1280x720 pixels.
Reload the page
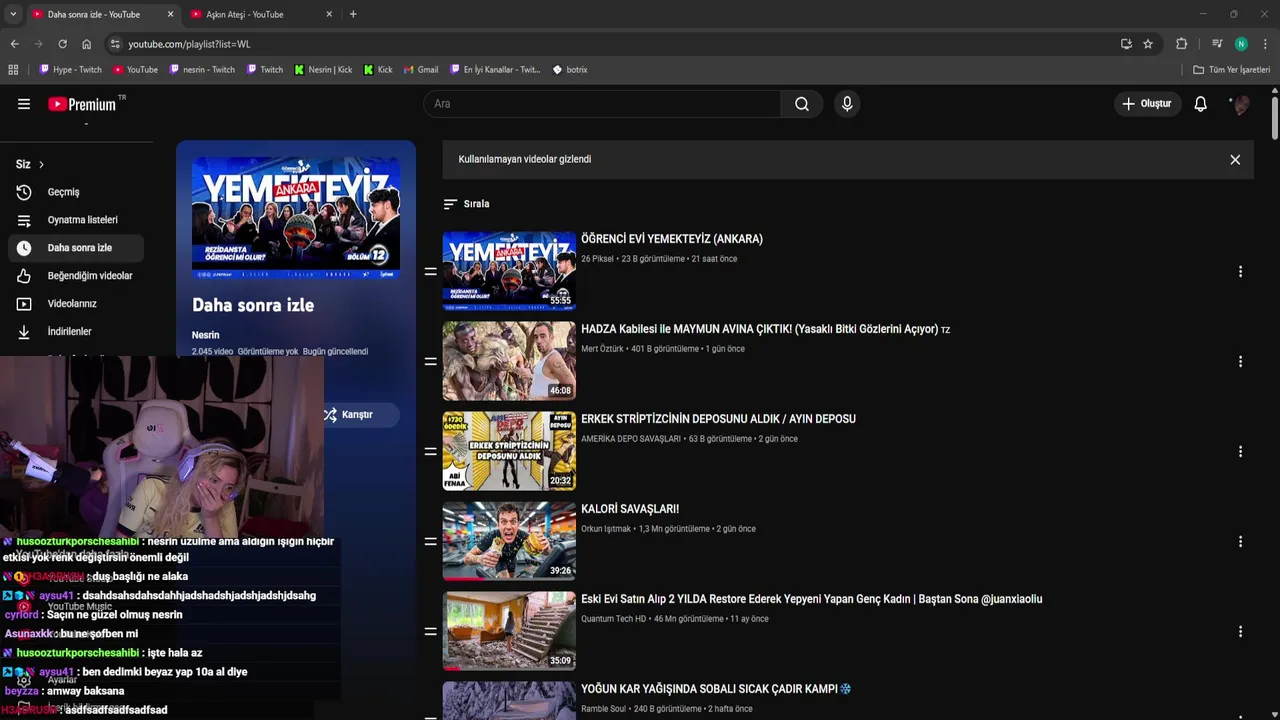click(x=62, y=44)
